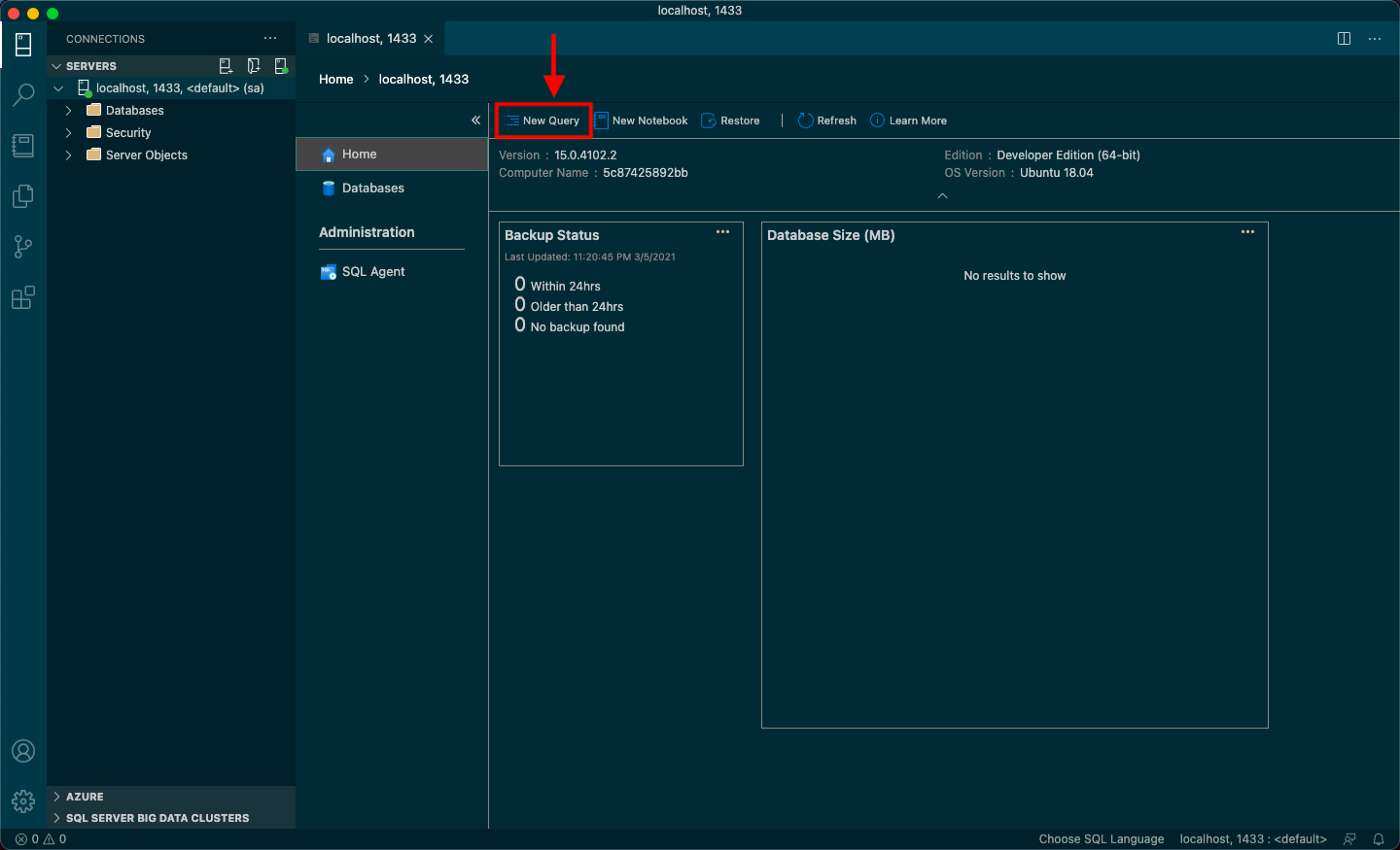Click the split editor icon
The width and height of the screenshot is (1400, 850).
coord(1344,38)
